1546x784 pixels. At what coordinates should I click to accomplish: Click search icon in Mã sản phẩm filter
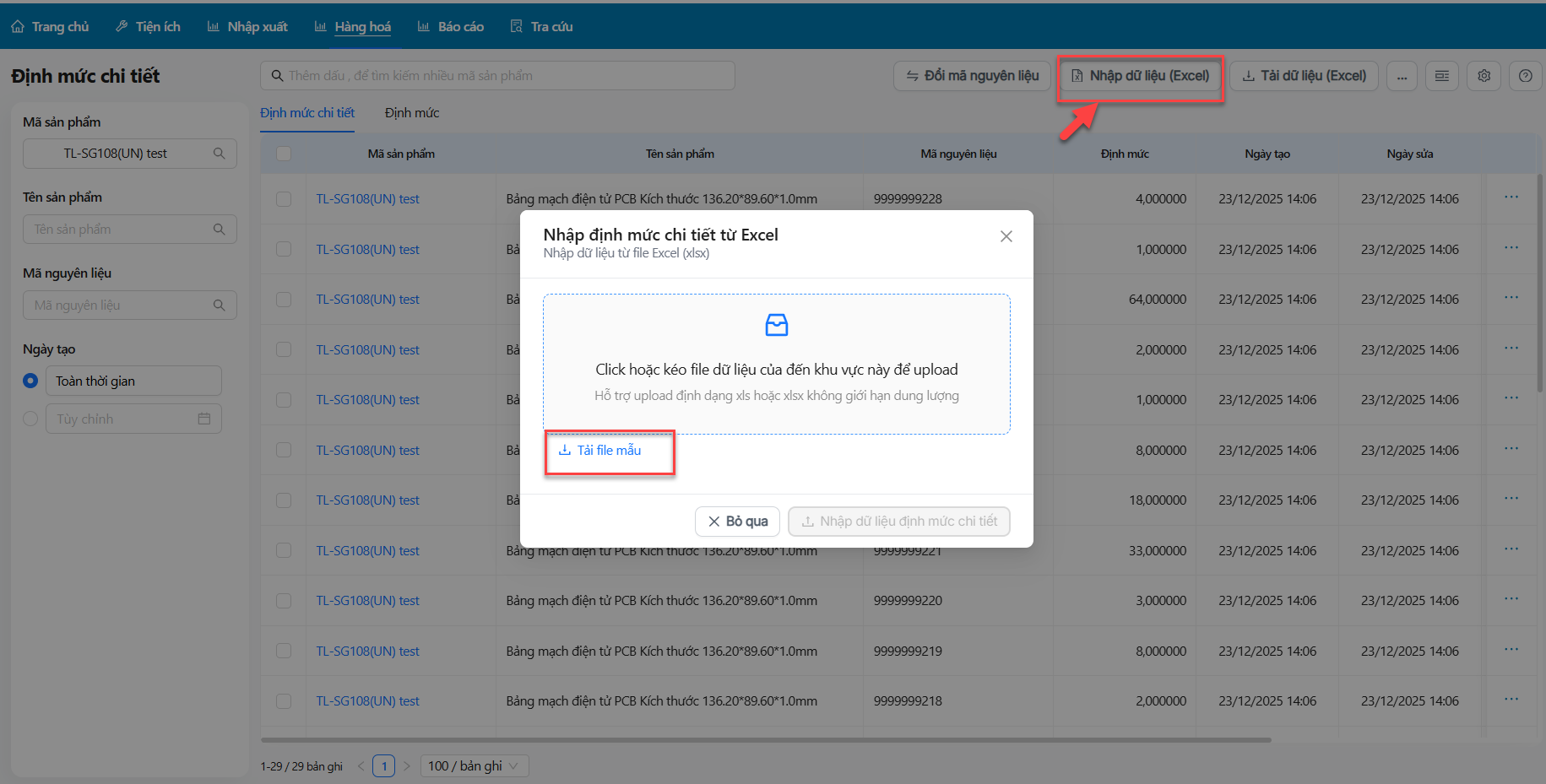tap(220, 154)
